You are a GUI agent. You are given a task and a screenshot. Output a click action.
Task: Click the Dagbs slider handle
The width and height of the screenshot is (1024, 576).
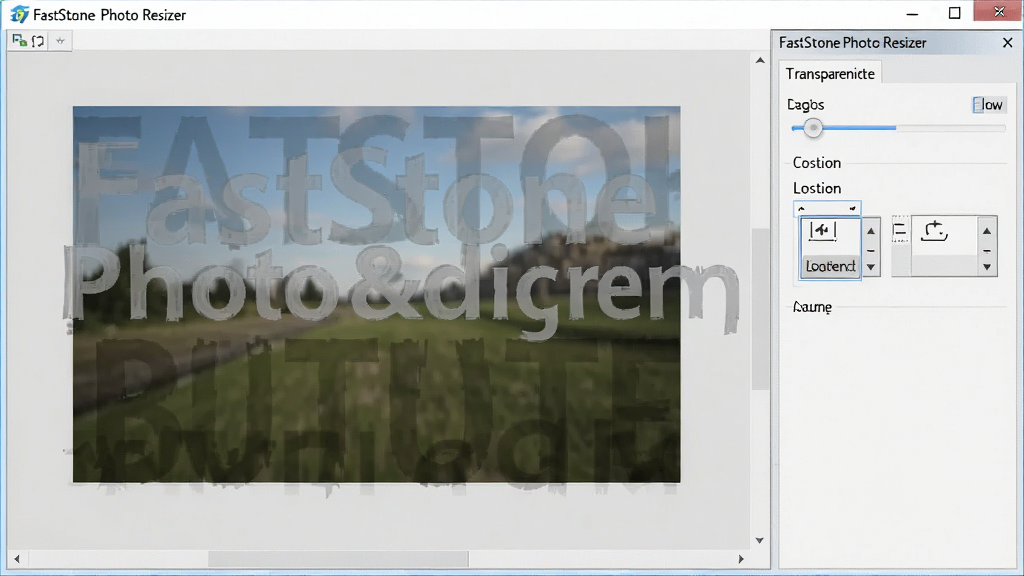pyautogui.click(x=813, y=128)
